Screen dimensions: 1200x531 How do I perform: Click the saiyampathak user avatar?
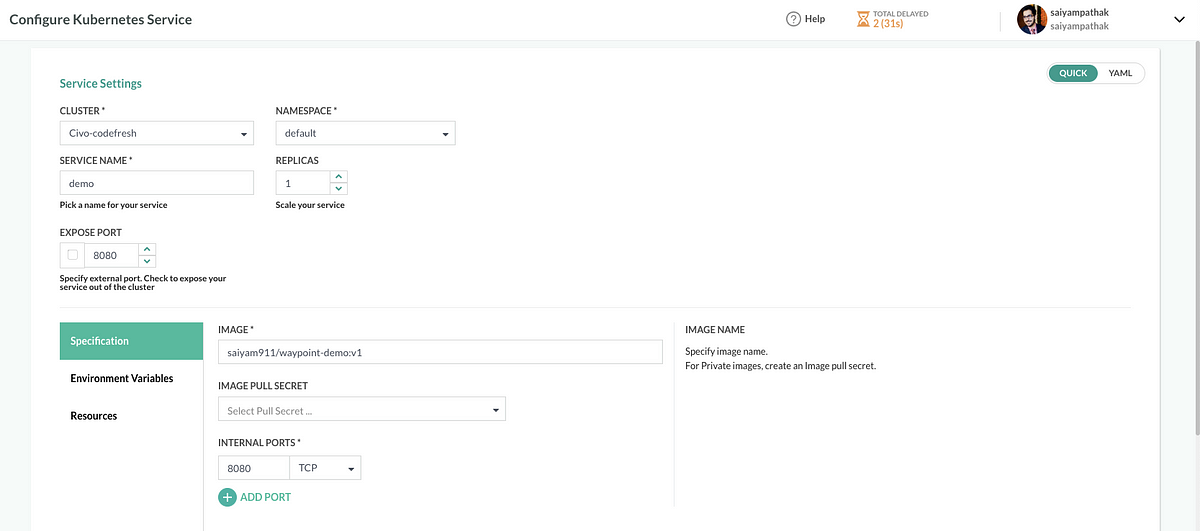click(1031, 19)
